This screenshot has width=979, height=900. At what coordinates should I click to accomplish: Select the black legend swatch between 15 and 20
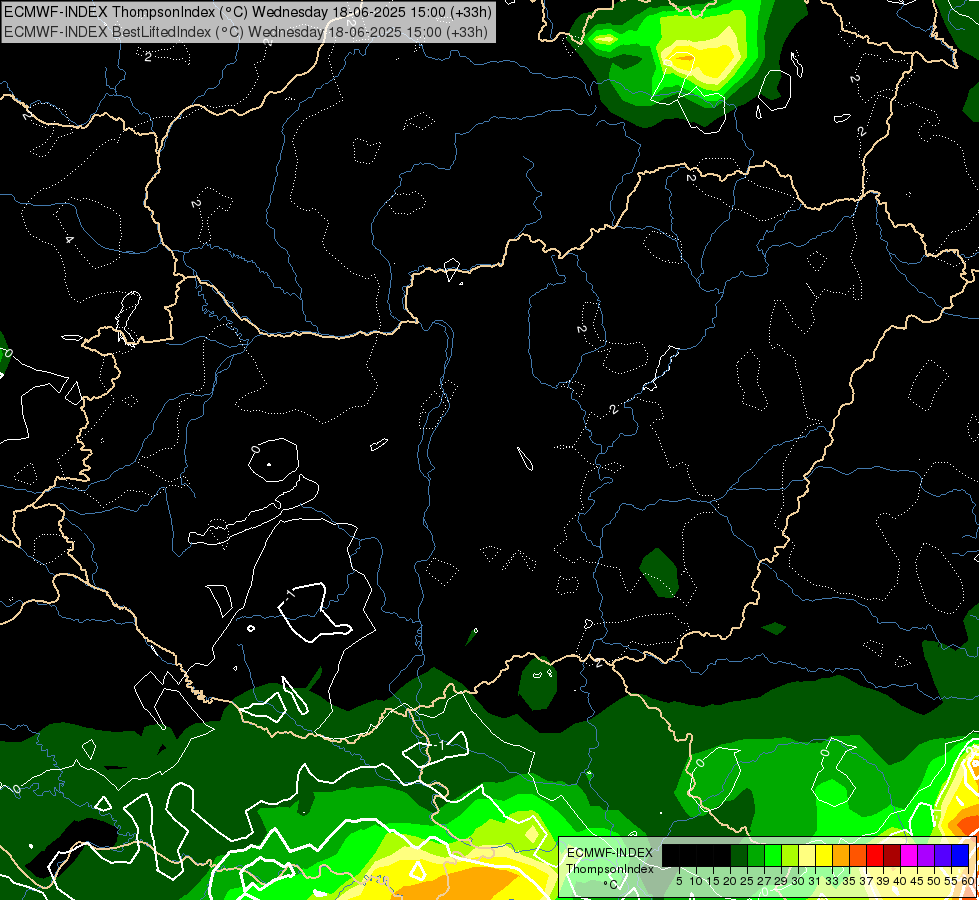tap(722, 855)
